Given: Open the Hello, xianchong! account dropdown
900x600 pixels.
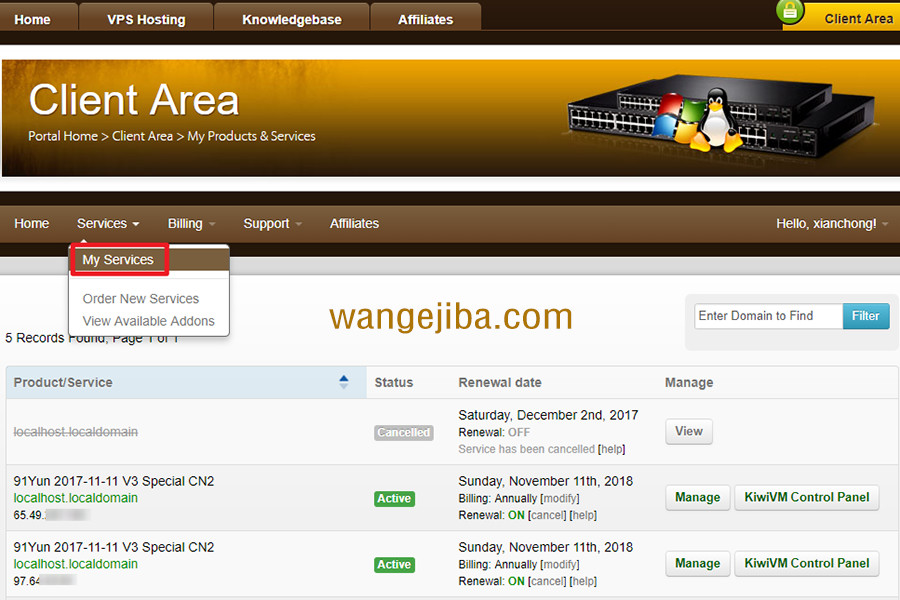Looking at the screenshot, I should coord(832,223).
